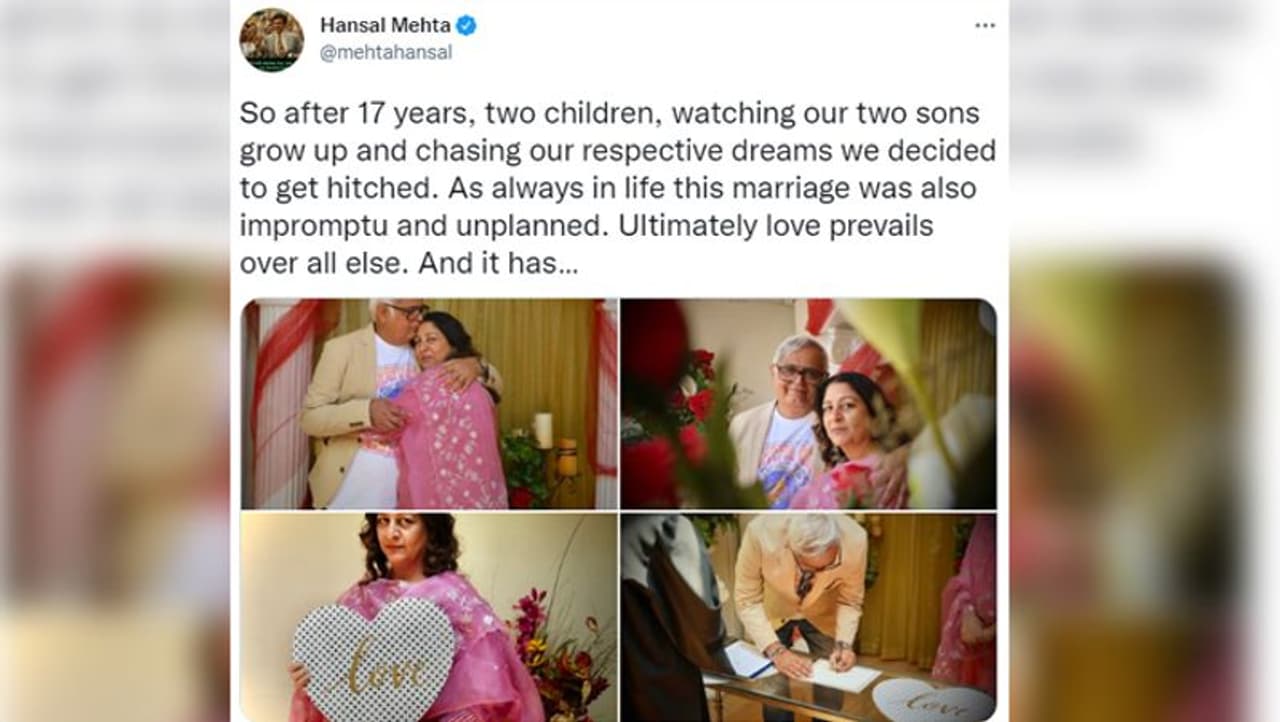
Task: Click the 'love' heart on glass table
Action: pyautogui.click(x=931, y=701)
